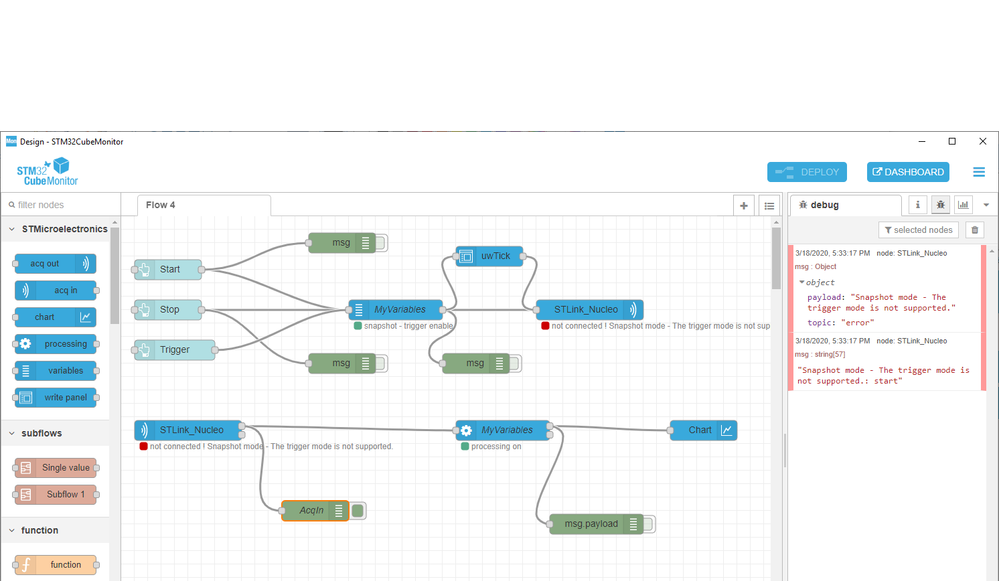999x581 pixels.
Task: Select the function palette node
Action: click(55, 565)
